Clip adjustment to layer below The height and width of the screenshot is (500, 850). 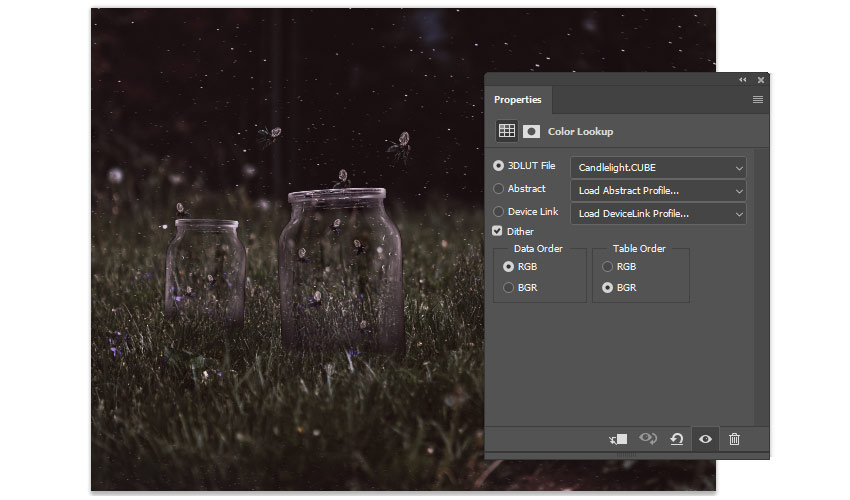pyautogui.click(x=618, y=439)
